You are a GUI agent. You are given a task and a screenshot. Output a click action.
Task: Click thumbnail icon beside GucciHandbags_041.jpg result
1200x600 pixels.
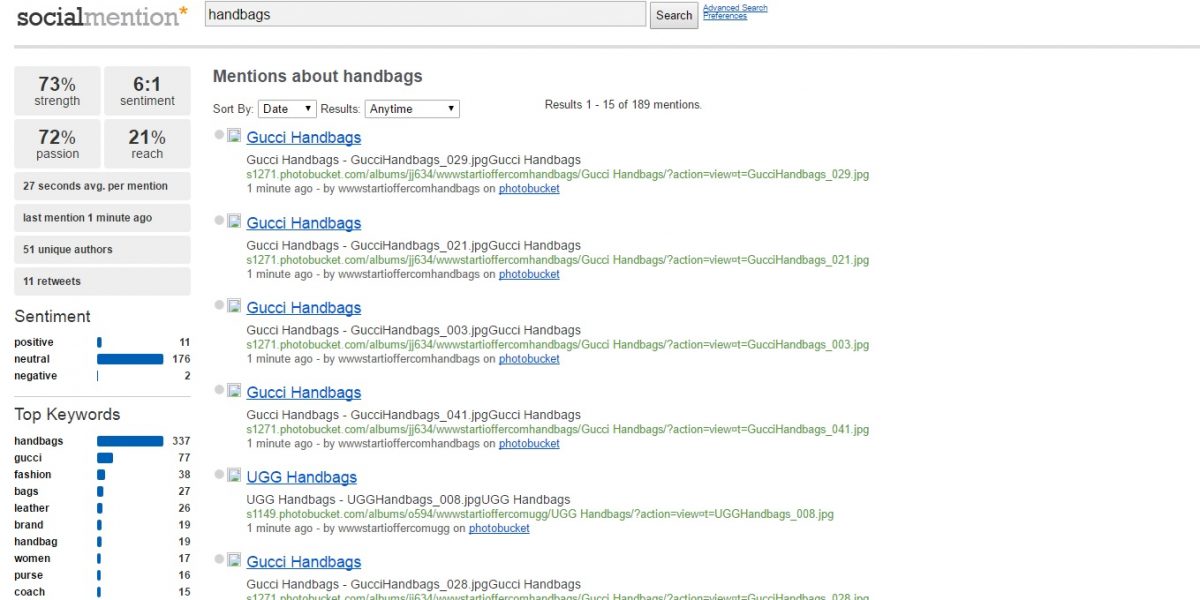[234, 391]
